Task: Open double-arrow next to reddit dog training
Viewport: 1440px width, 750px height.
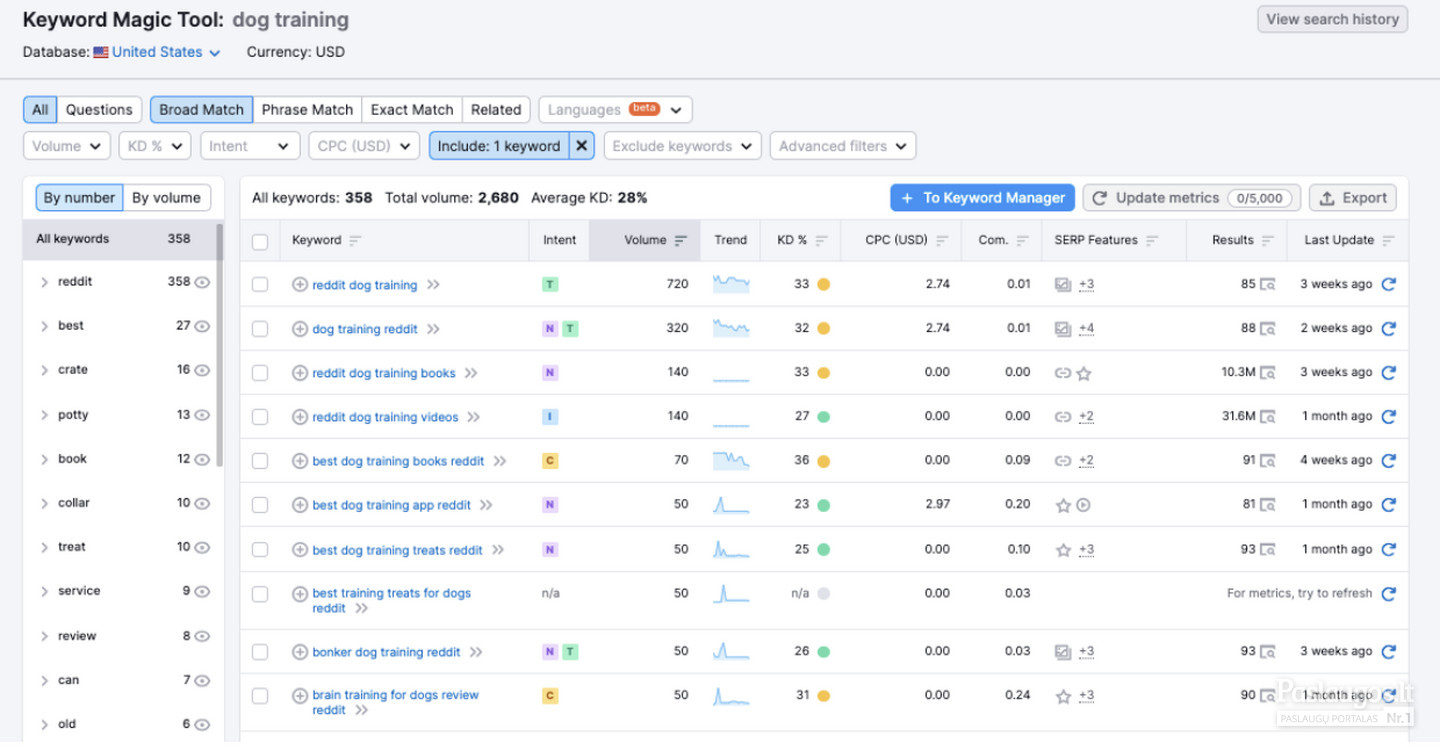Action: [x=433, y=285]
